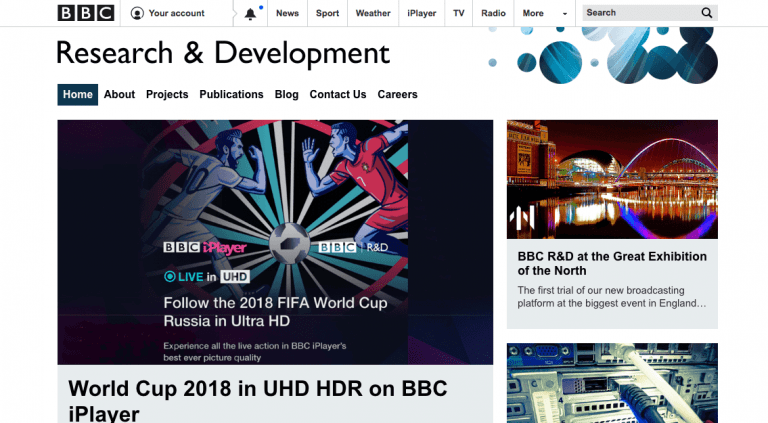Open the Blog navigation tab
Screen dimensions: 768x423
point(287,94)
